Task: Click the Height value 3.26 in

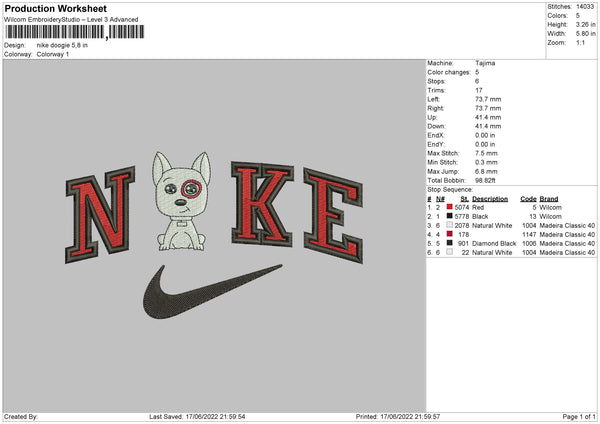Action: 585,24
